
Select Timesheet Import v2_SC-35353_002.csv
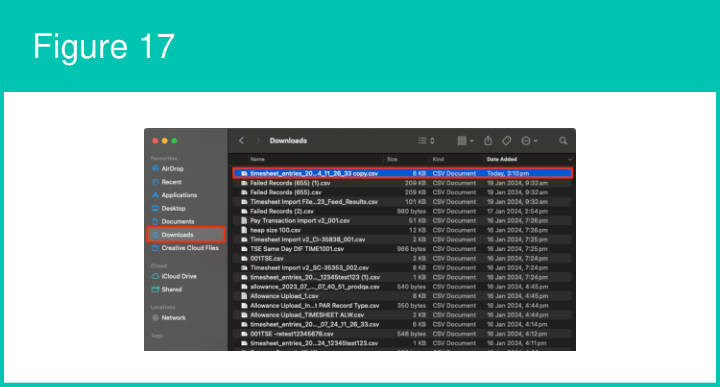403,268
